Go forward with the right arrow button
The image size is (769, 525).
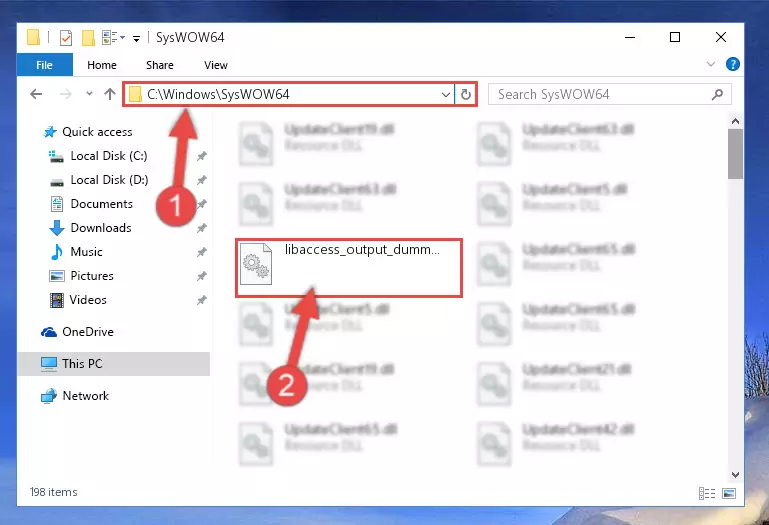click(x=65, y=94)
